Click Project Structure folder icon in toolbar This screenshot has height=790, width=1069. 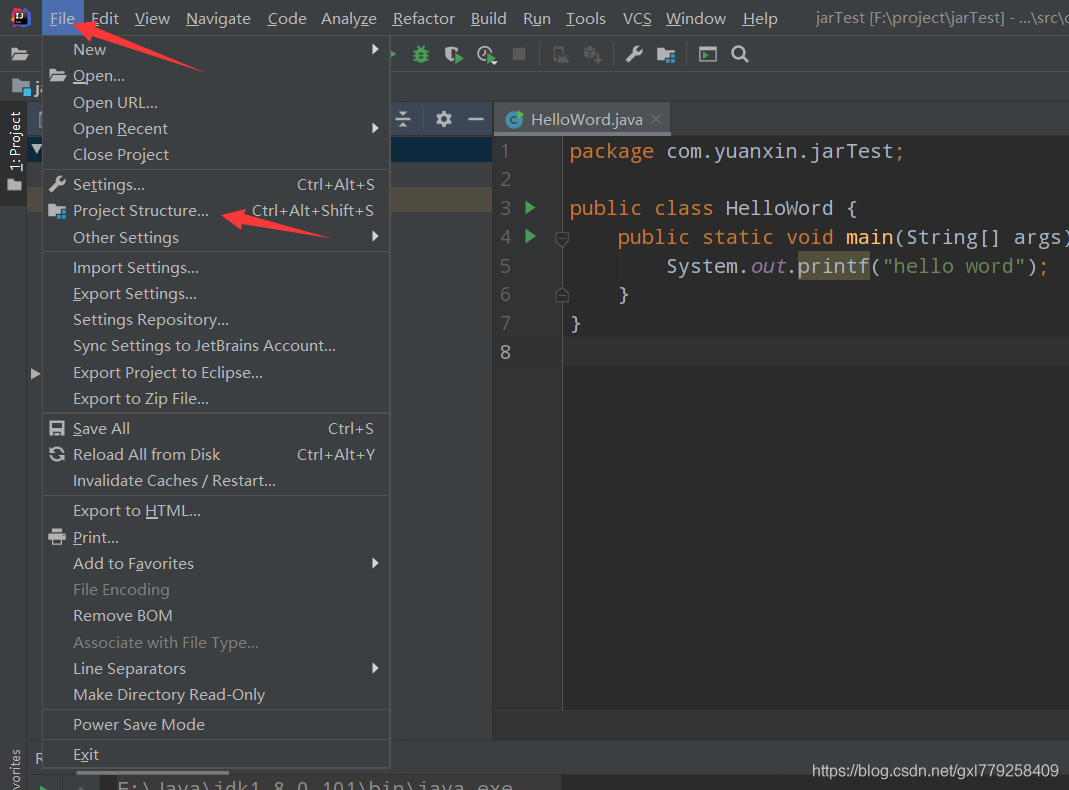665,54
